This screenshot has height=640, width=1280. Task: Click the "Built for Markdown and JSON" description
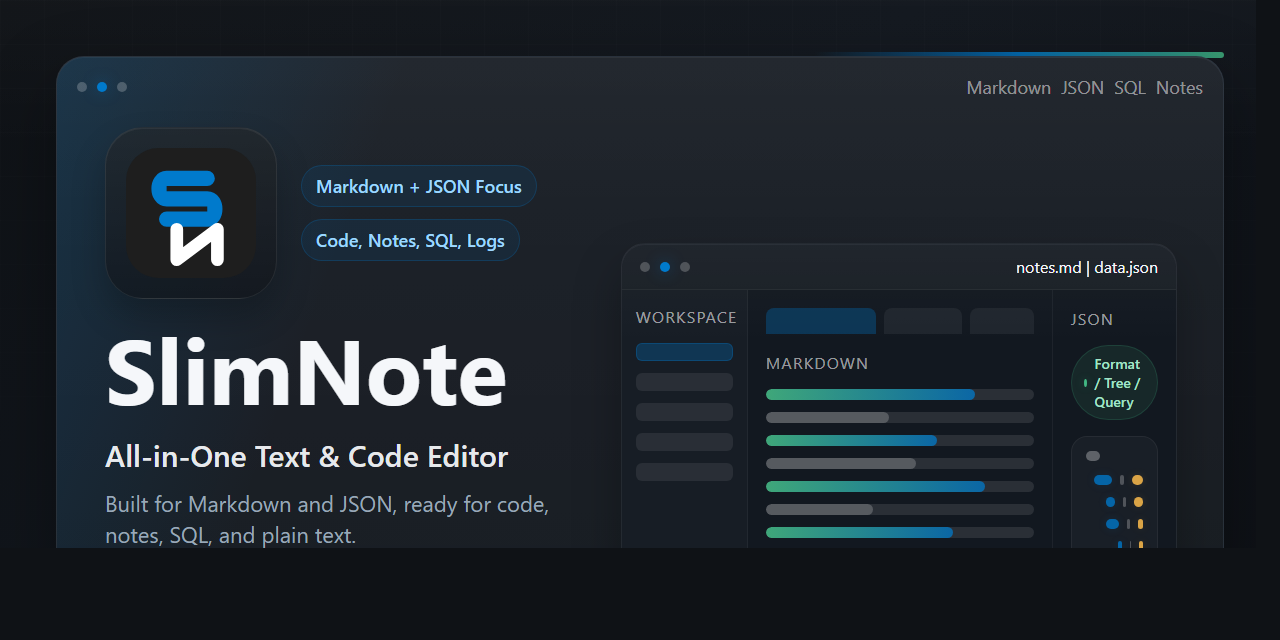tap(327, 519)
